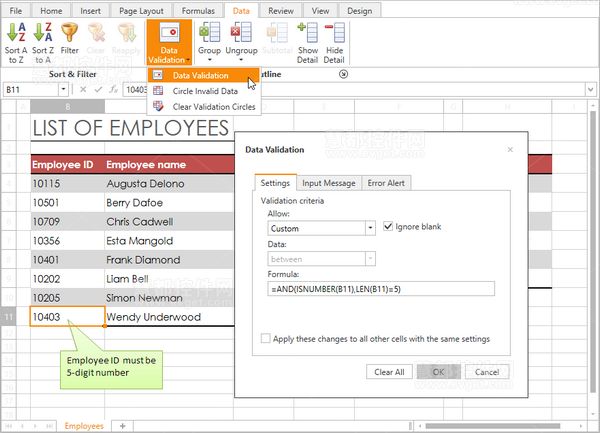Click the formula bar cancel X icon

[83, 90]
